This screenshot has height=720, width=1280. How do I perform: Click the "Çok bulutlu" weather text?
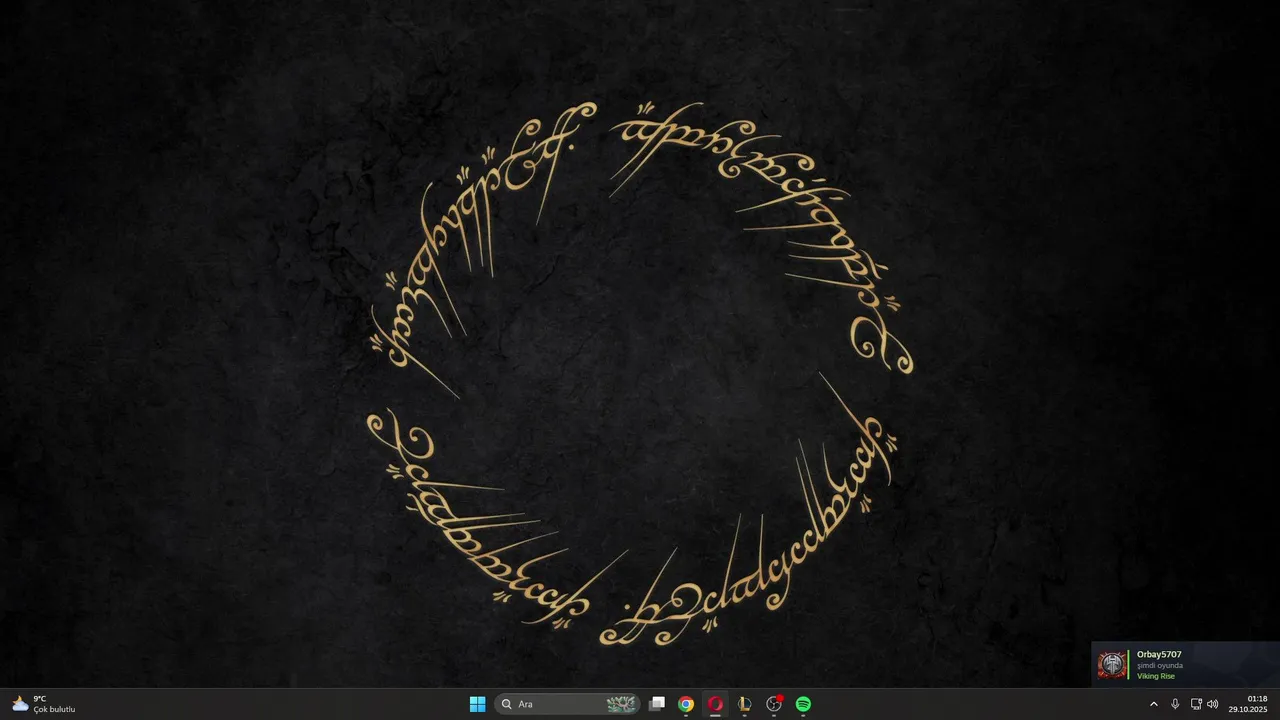(x=54, y=709)
